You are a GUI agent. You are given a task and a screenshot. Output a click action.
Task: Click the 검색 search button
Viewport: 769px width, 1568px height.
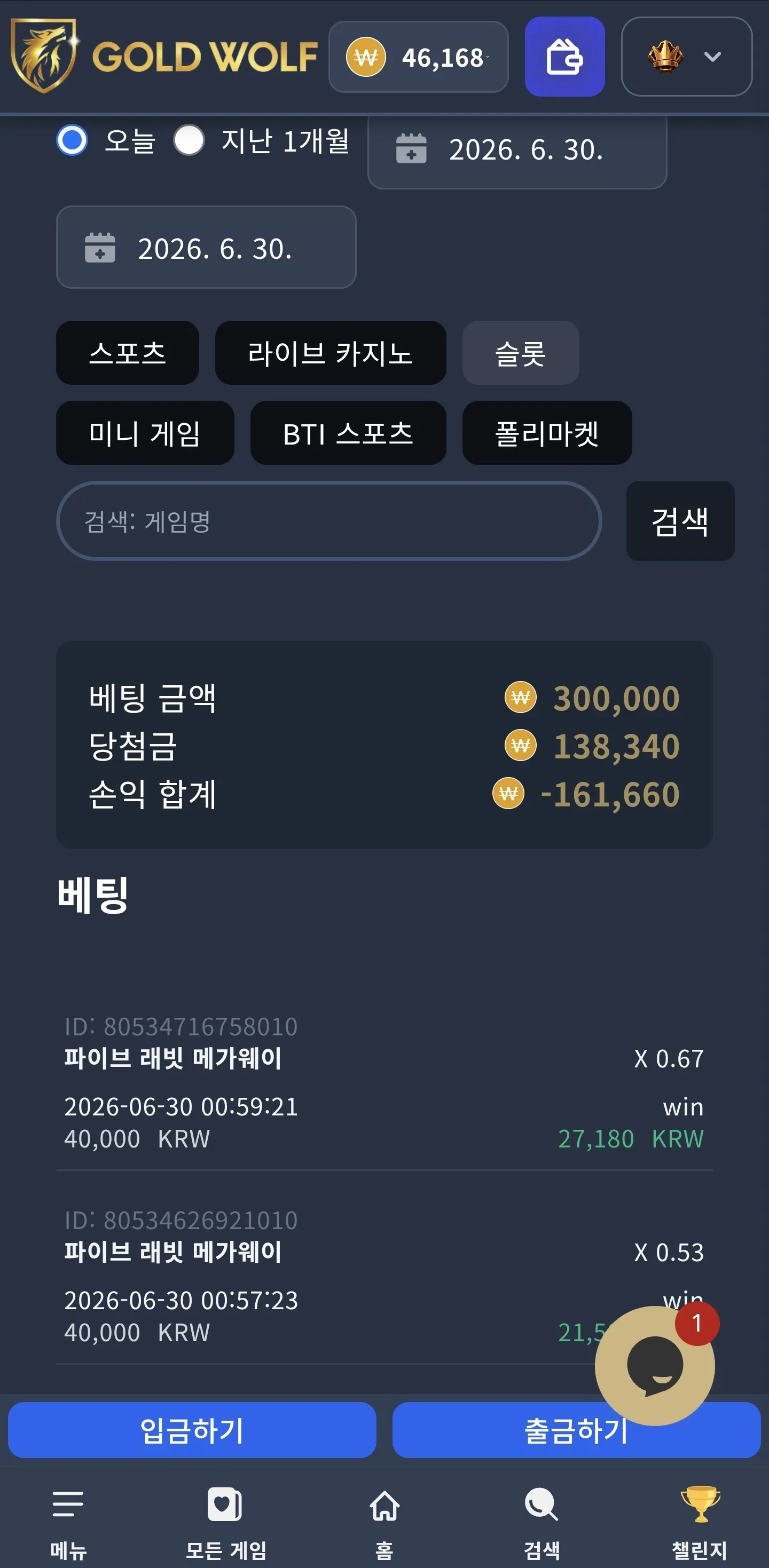click(x=680, y=521)
